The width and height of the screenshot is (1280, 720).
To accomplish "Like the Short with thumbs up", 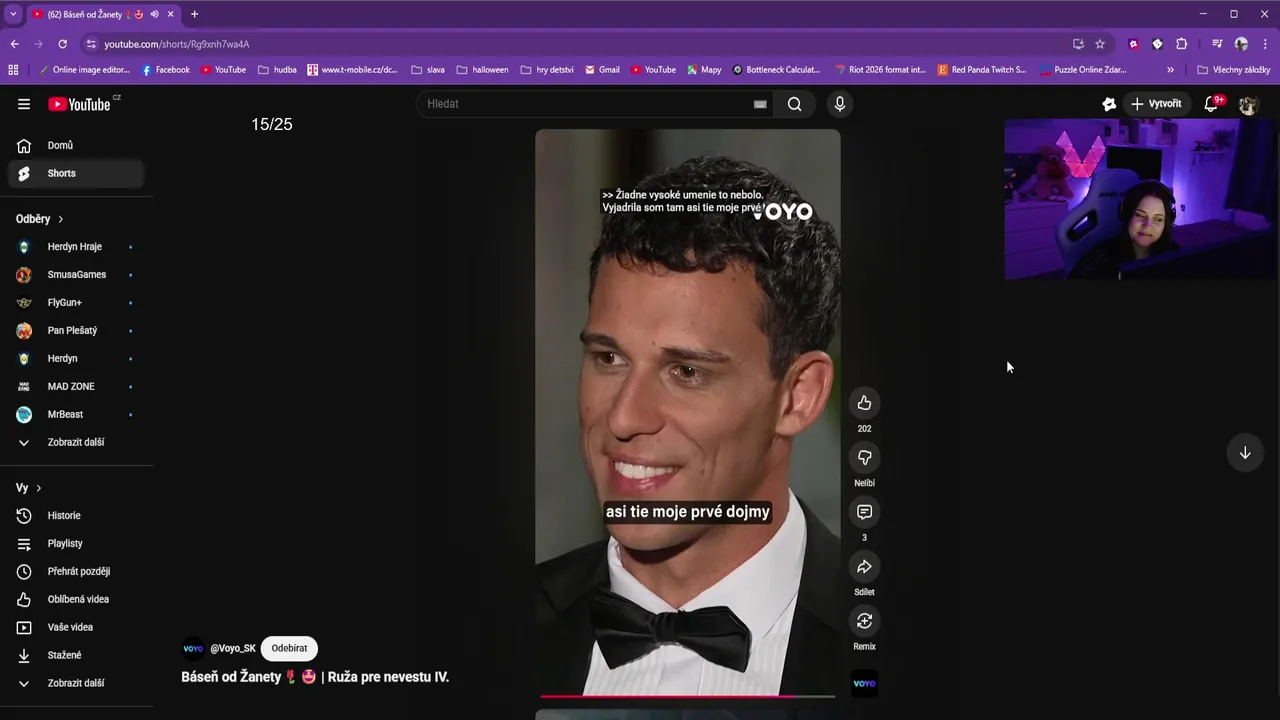I will click(x=864, y=403).
